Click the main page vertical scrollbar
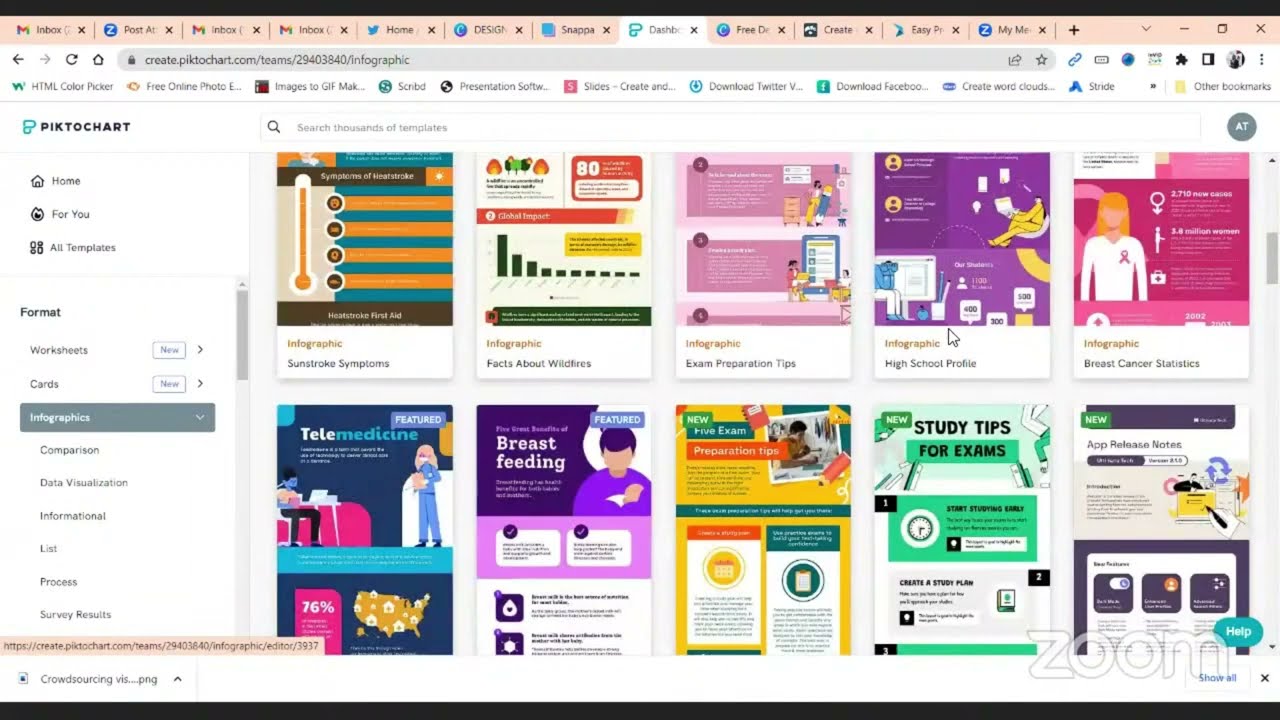Screen dimensions: 1280x720 click(x=1272, y=258)
